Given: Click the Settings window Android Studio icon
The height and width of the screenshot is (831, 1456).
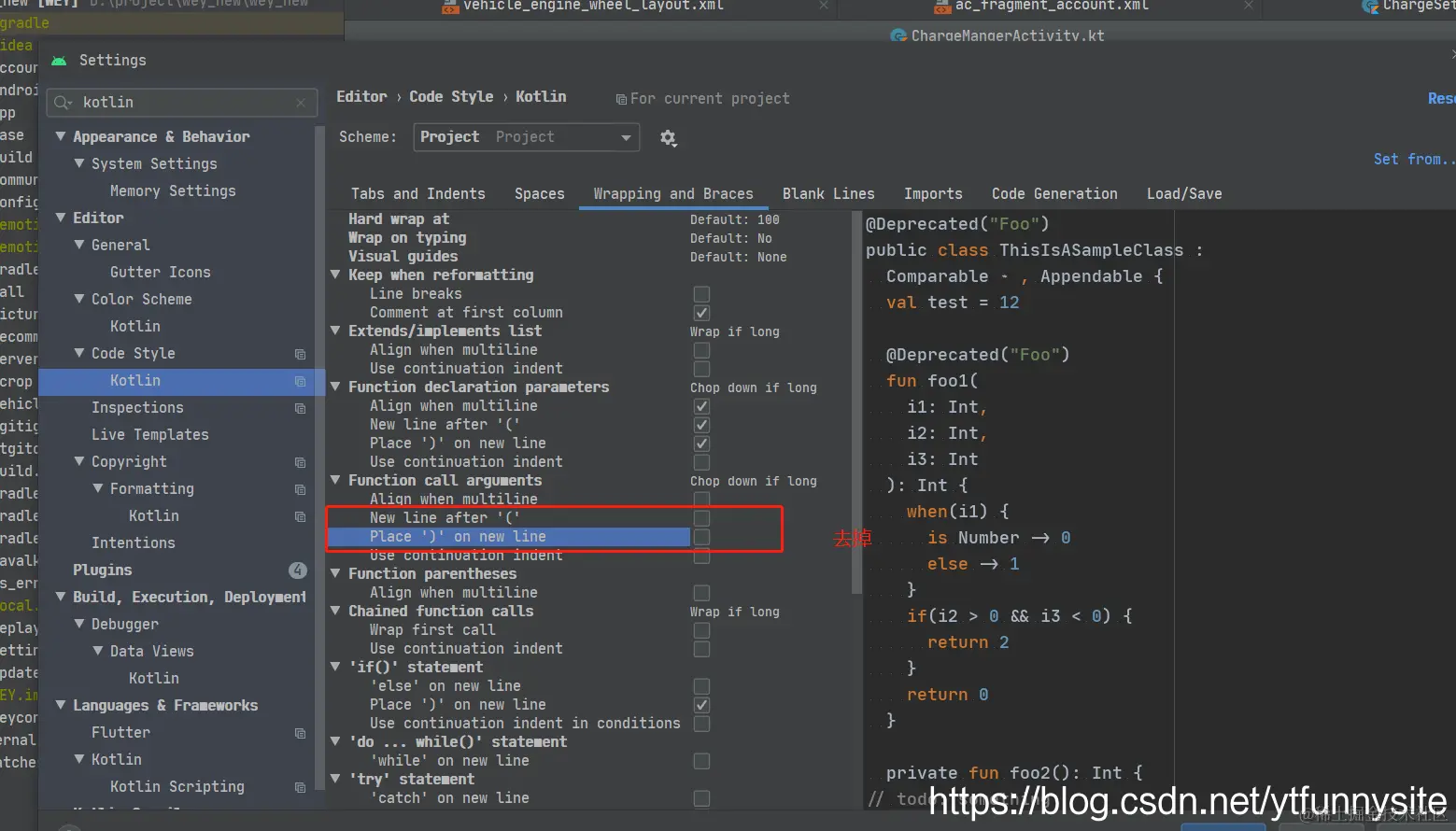Looking at the screenshot, I should point(59,61).
